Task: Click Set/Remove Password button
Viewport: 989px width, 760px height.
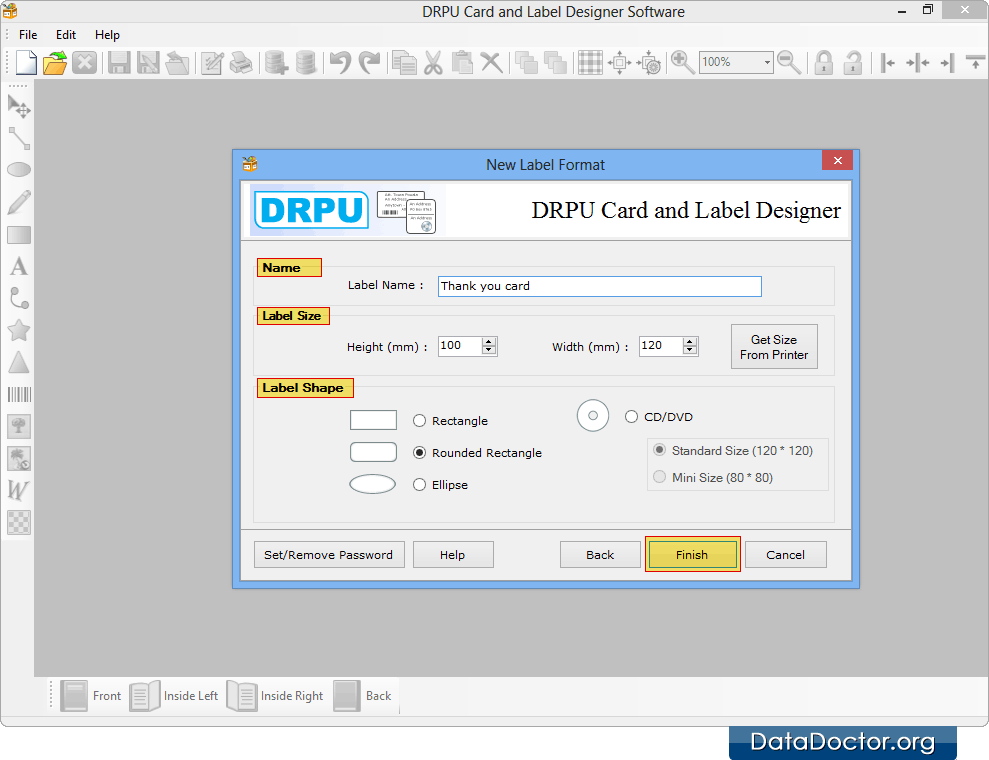Action: [x=329, y=554]
